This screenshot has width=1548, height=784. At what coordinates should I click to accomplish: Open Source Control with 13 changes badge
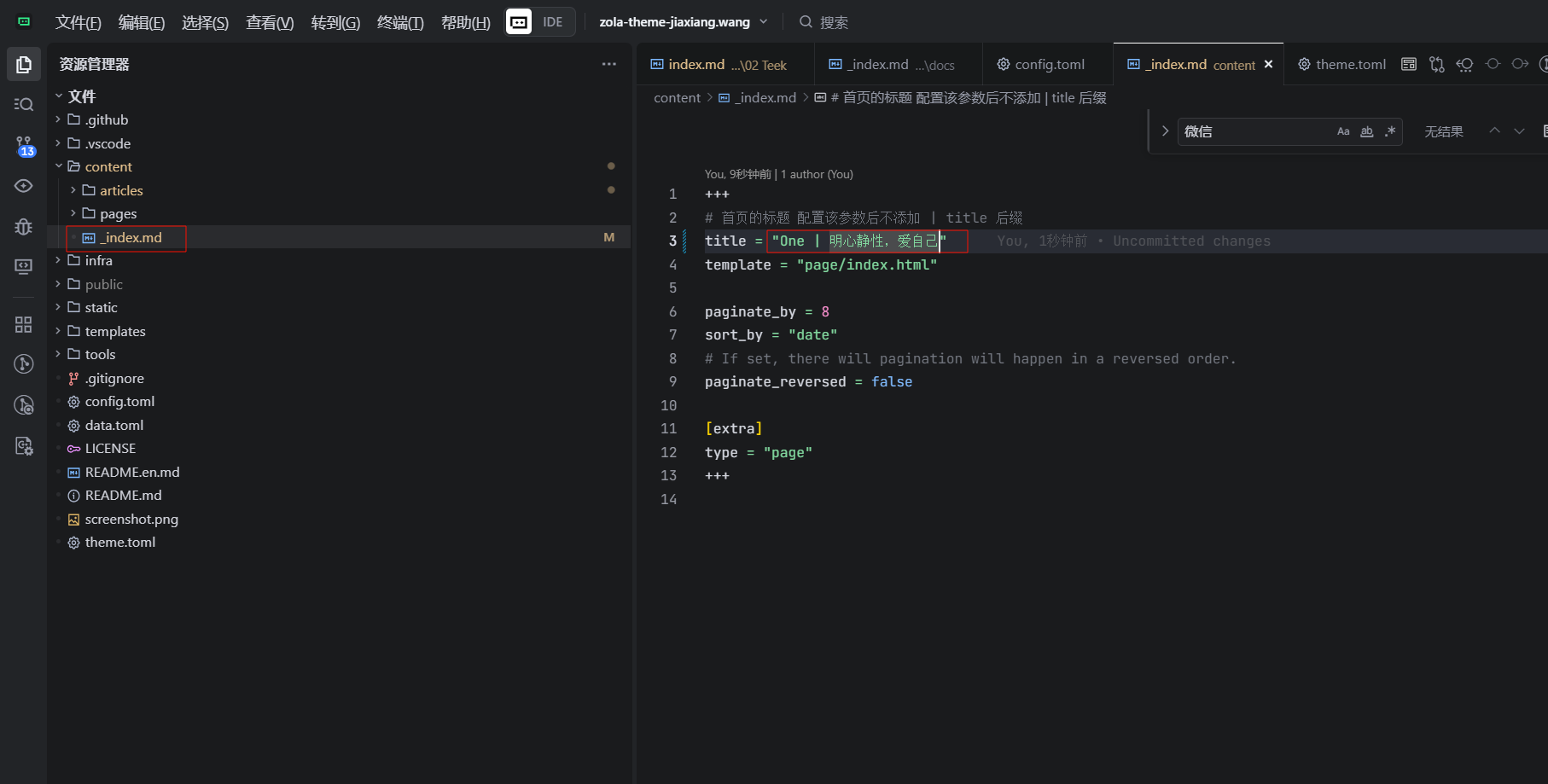(x=24, y=146)
